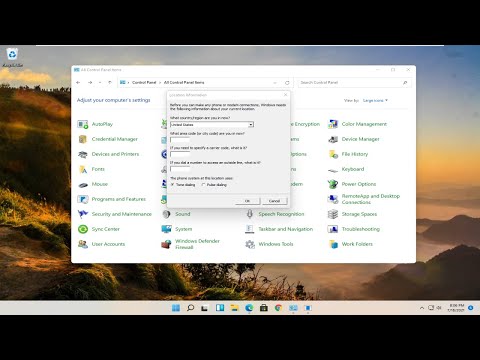Open the Sound speaker icon
480x360 pixels.
point(166,214)
